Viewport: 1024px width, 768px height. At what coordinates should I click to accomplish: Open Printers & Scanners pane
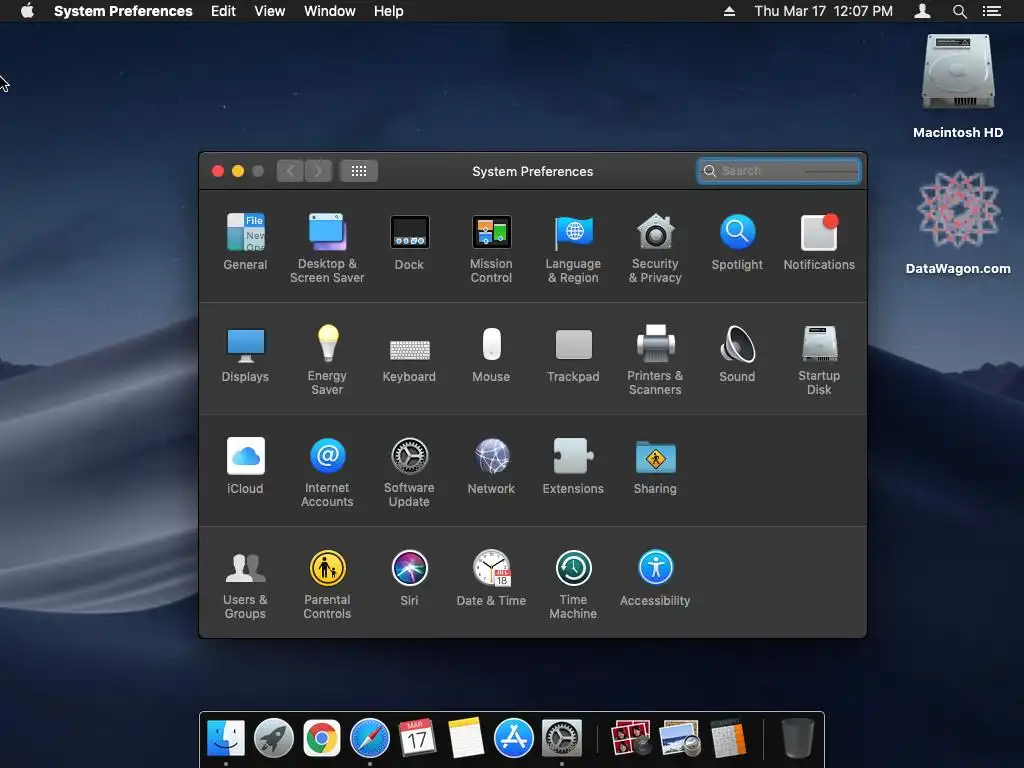coord(655,360)
